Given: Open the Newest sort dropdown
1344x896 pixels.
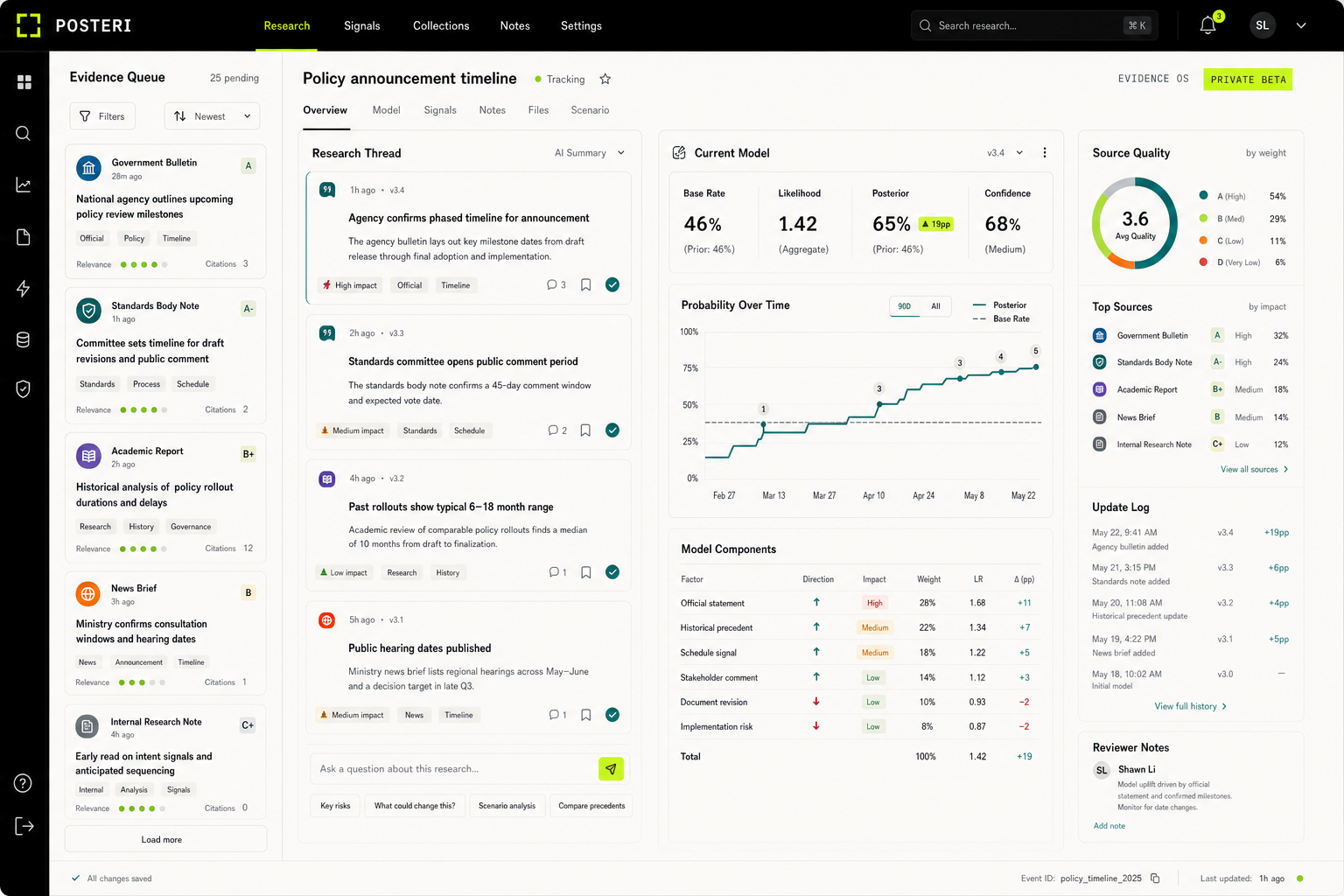Looking at the screenshot, I should point(213,116).
